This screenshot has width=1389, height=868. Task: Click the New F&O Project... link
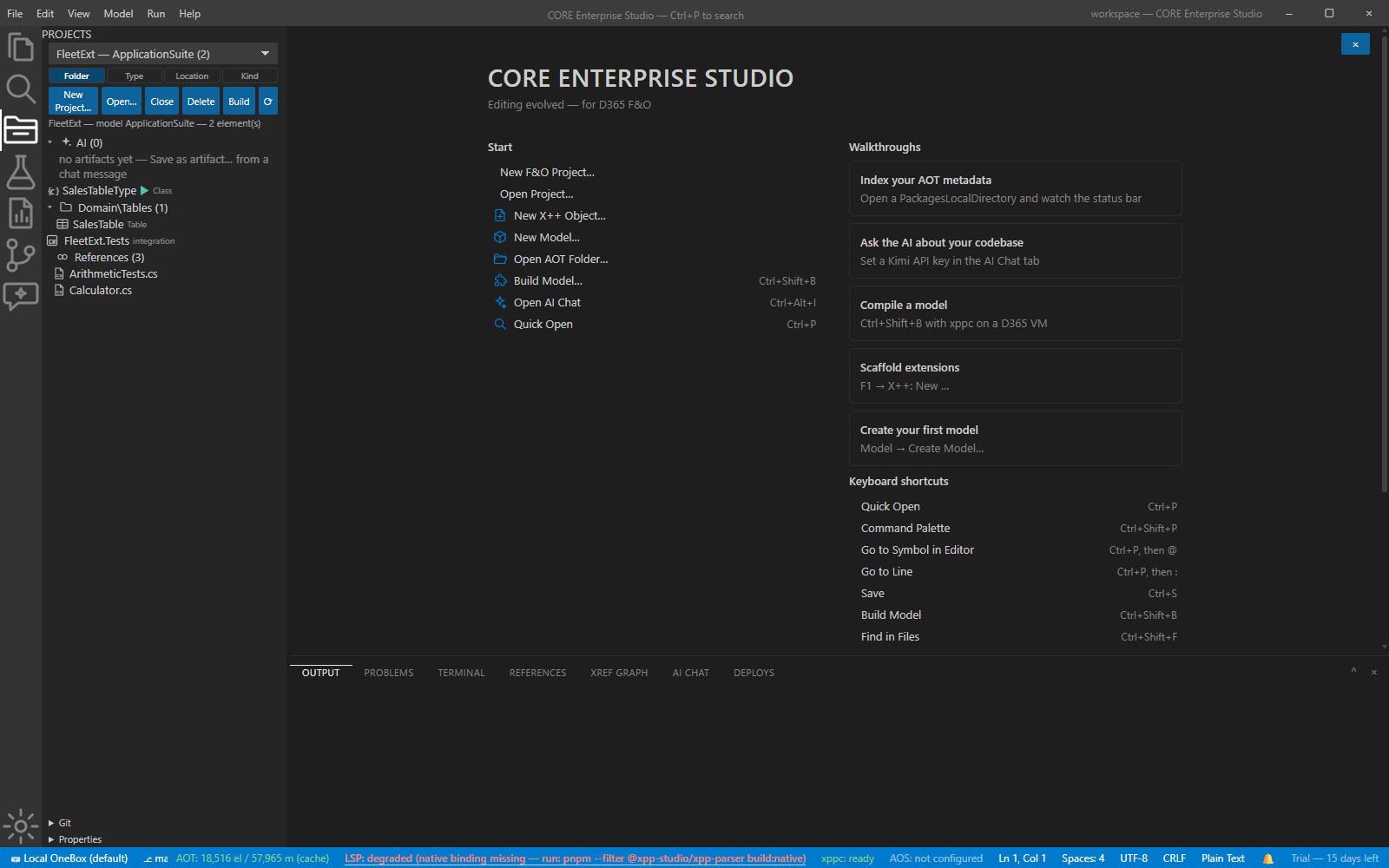coord(547,172)
